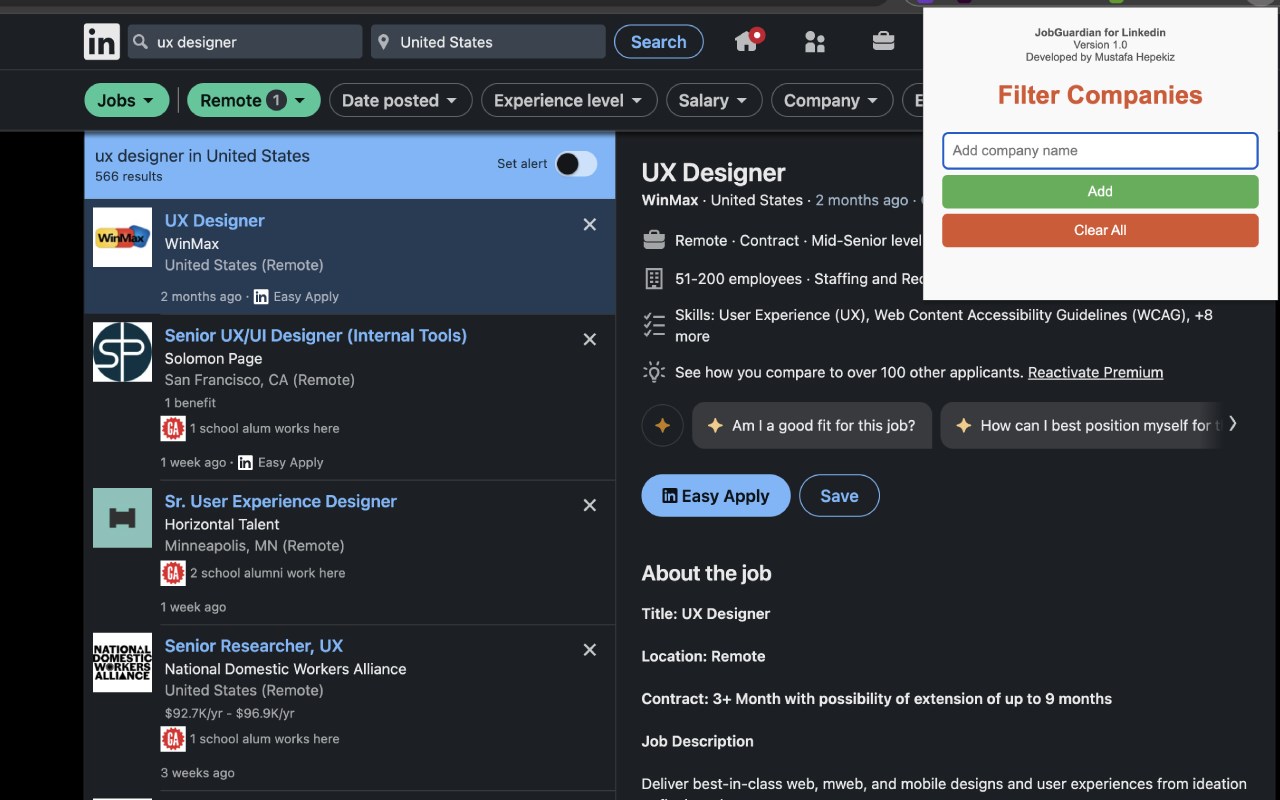The image size is (1280, 800).
Task: Dismiss the Horizontal Talent job listing
Action: (590, 506)
